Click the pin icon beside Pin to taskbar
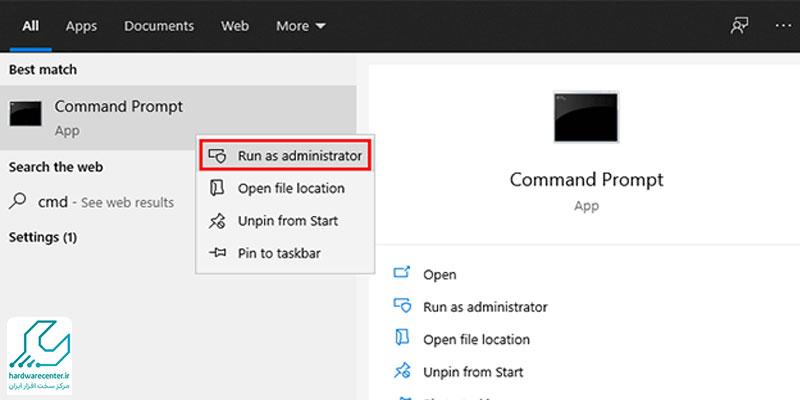This screenshot has height=400, width=800. pos(217,253)
